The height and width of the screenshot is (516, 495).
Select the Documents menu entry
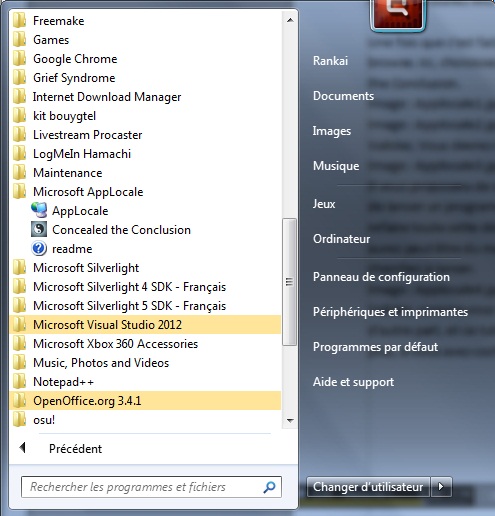coord(343,96)
